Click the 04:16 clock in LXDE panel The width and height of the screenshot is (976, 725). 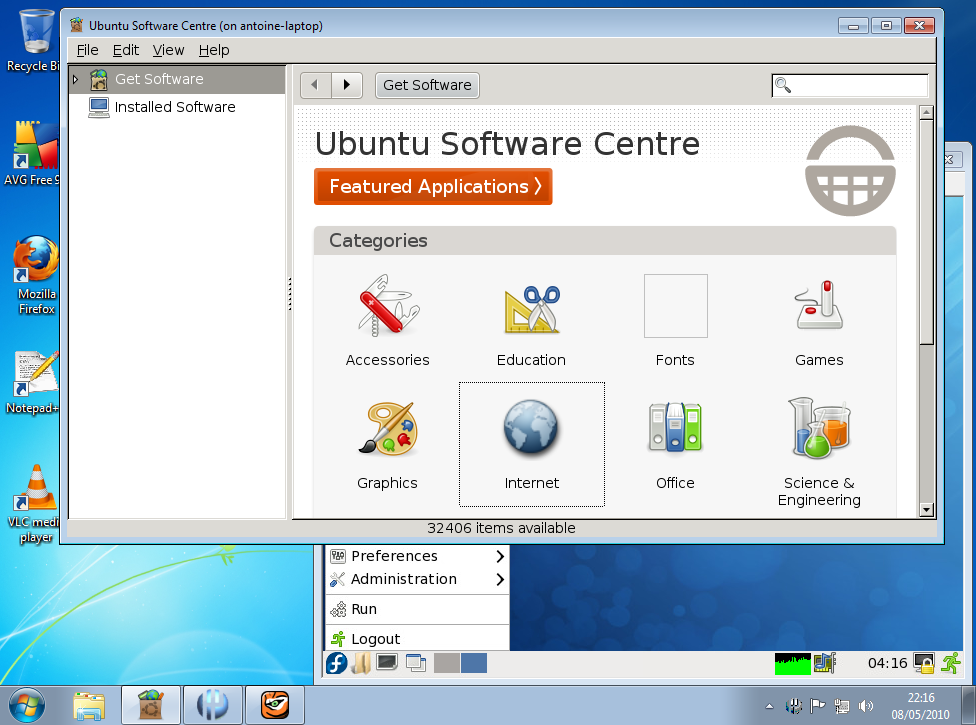(888, 663)
